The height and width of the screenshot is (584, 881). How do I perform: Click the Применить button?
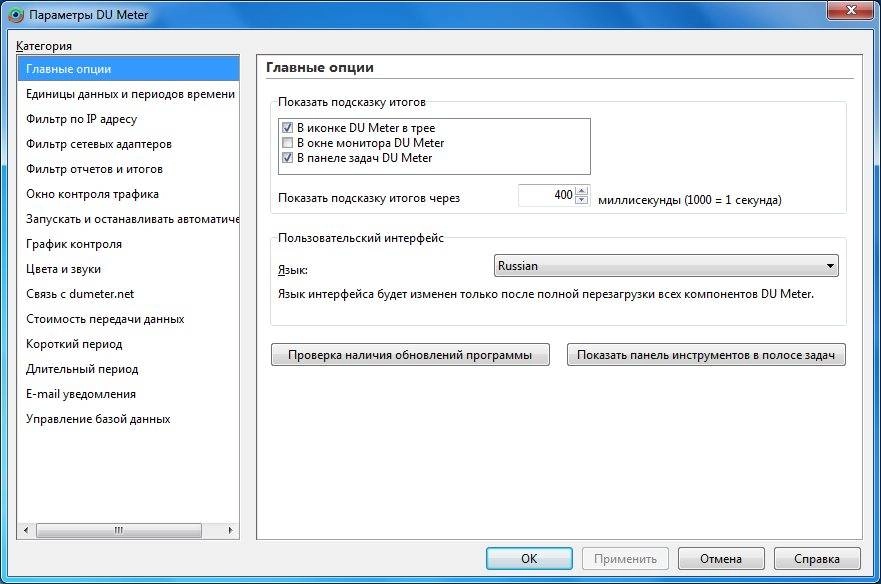pyautogui.click(x=625, y=559)
